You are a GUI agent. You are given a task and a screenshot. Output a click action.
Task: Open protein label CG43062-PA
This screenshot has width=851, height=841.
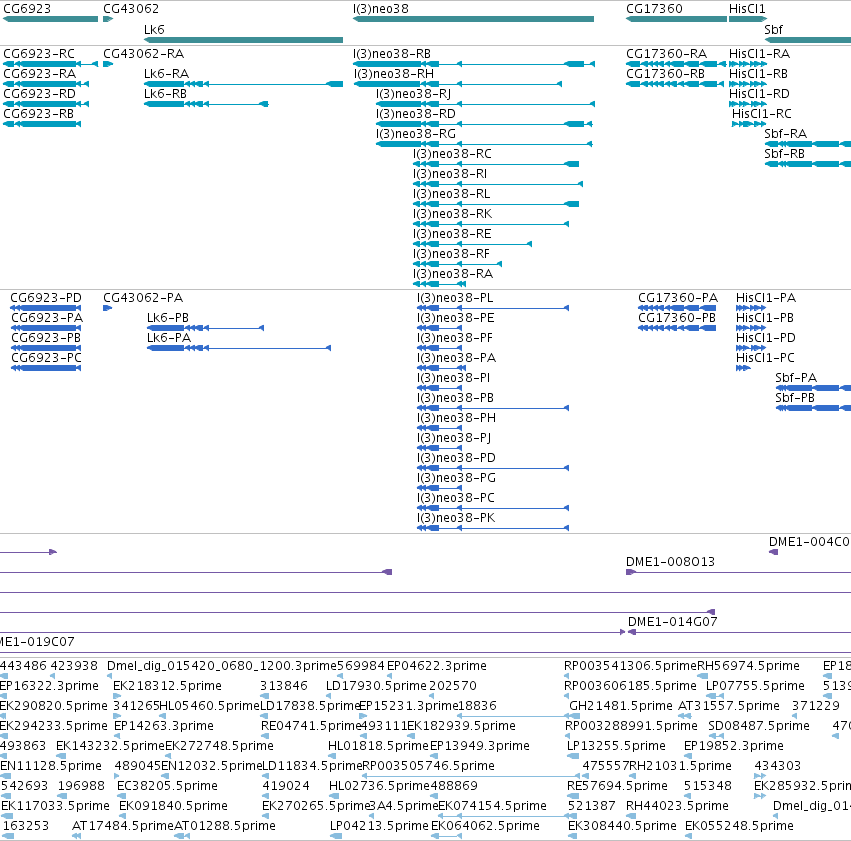click(143, 298)
